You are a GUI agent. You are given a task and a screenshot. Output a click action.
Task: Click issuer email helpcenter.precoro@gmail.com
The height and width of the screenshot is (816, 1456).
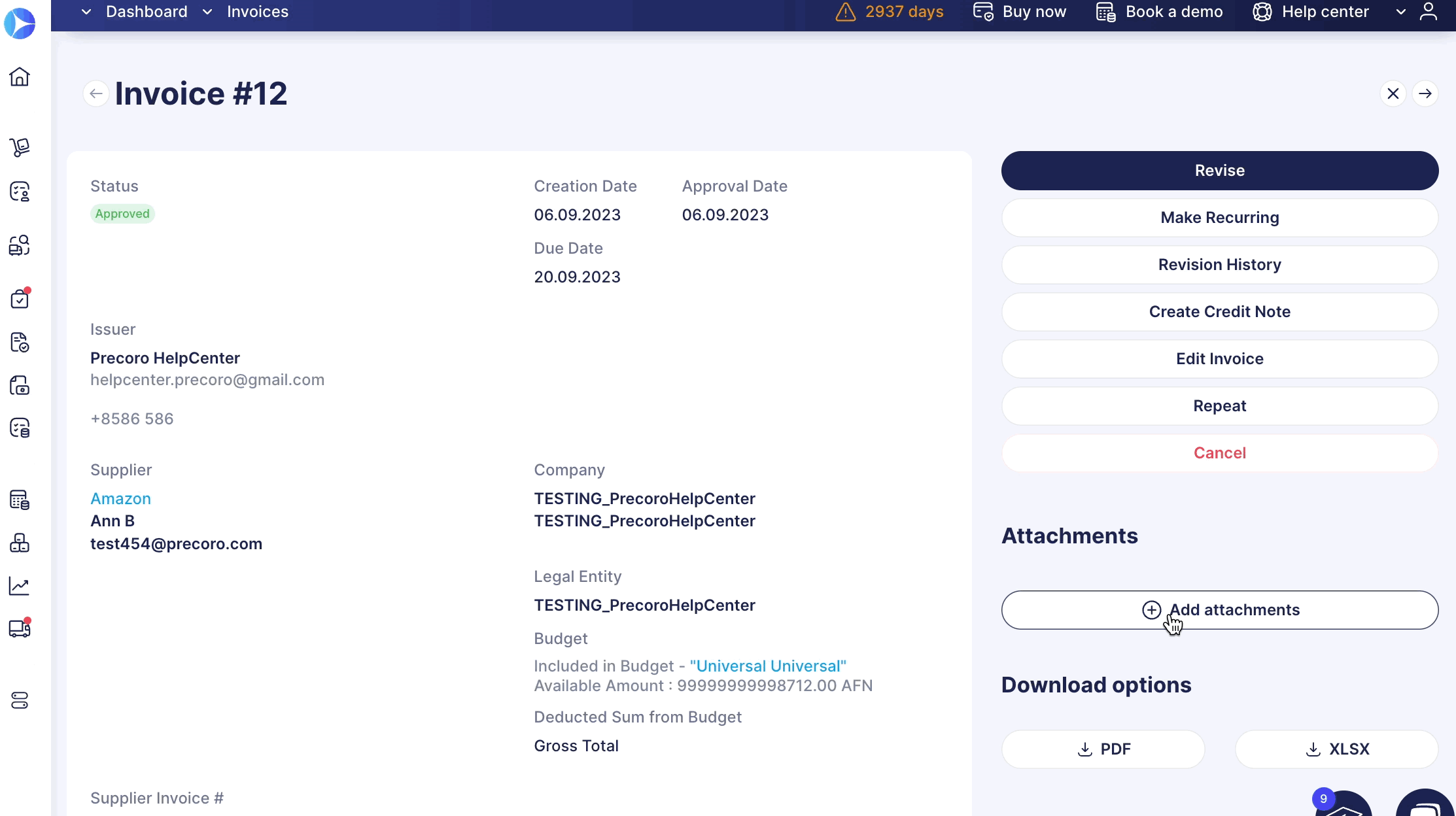point(207,380)
